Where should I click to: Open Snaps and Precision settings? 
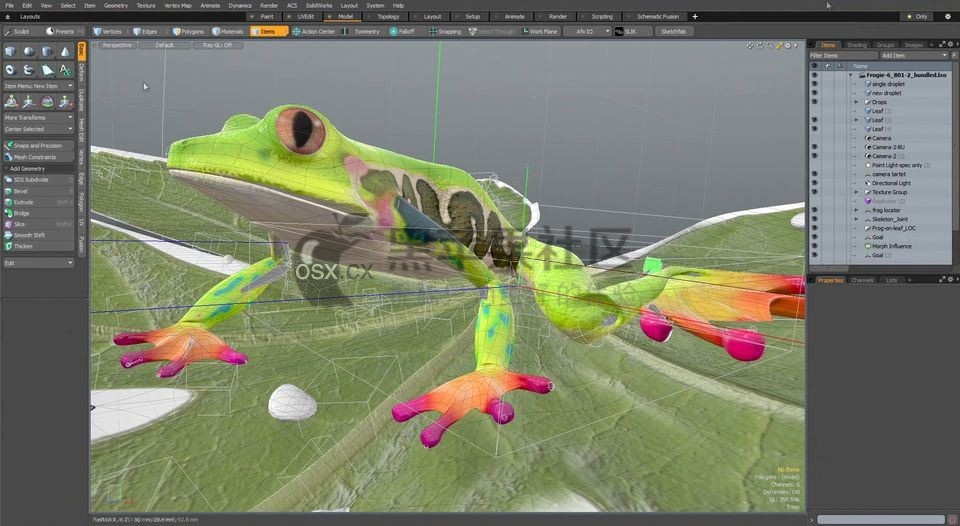pos(38,146)
